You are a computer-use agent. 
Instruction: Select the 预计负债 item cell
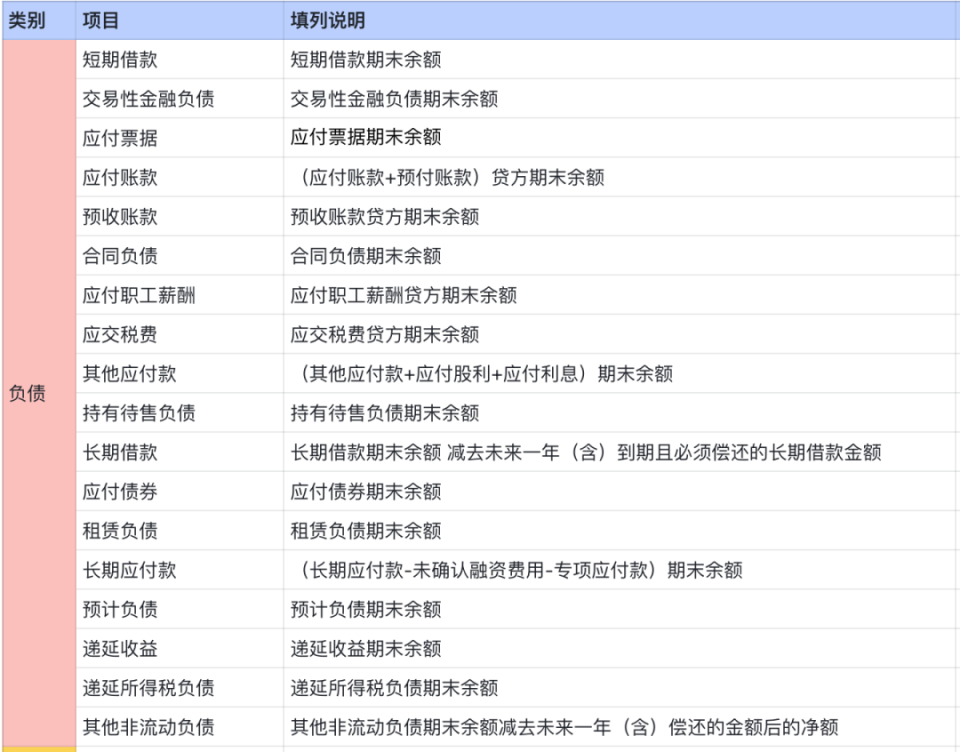[x=180, y=609]
